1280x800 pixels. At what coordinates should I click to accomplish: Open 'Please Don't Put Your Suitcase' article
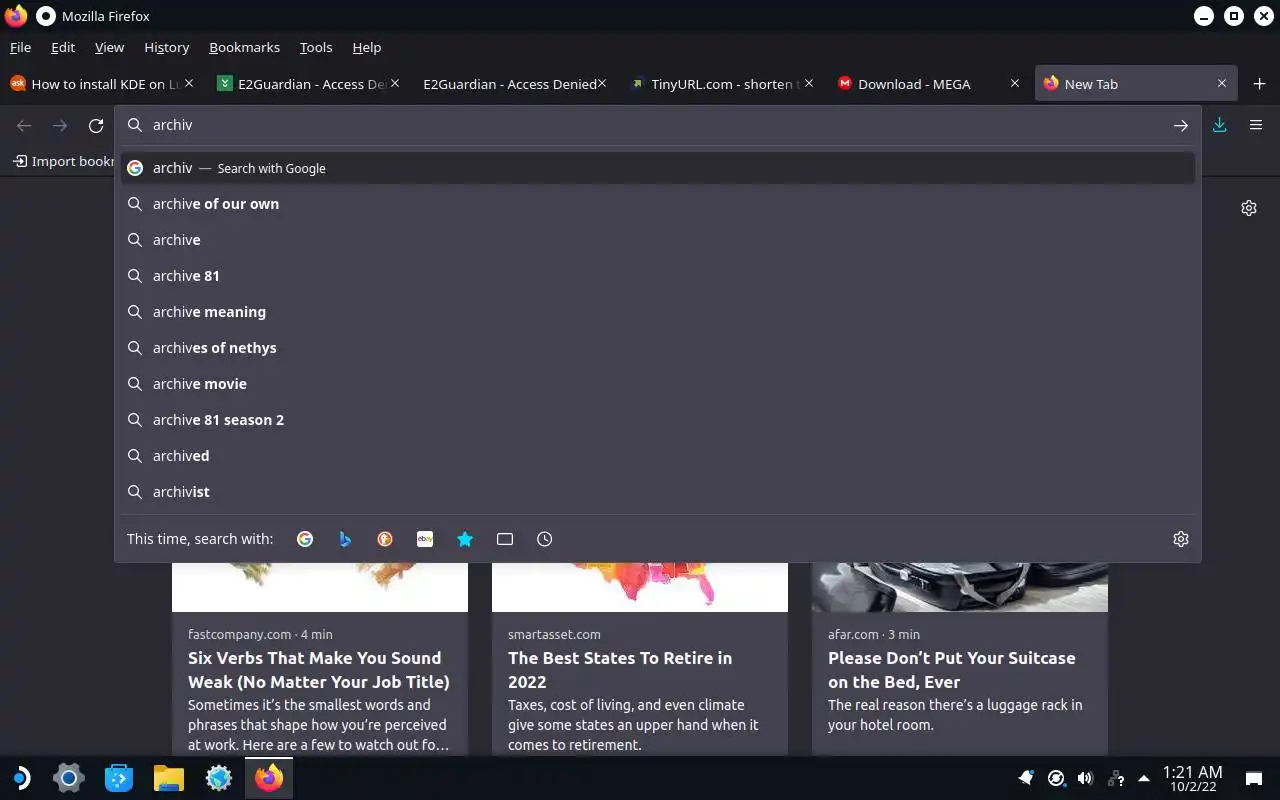(x=952, y=670)
